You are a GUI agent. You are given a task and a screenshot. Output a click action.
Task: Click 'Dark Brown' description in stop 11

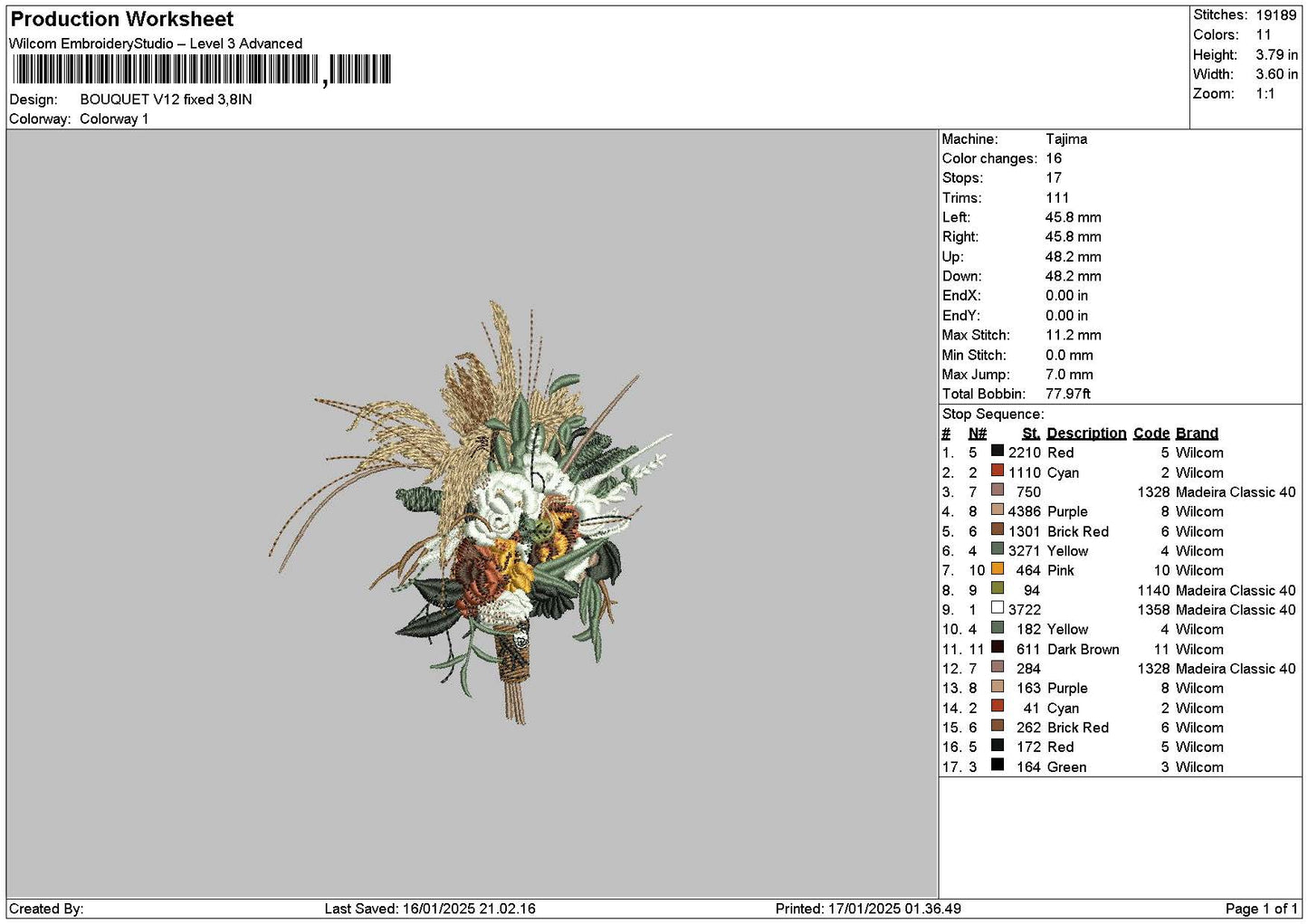1084,650
